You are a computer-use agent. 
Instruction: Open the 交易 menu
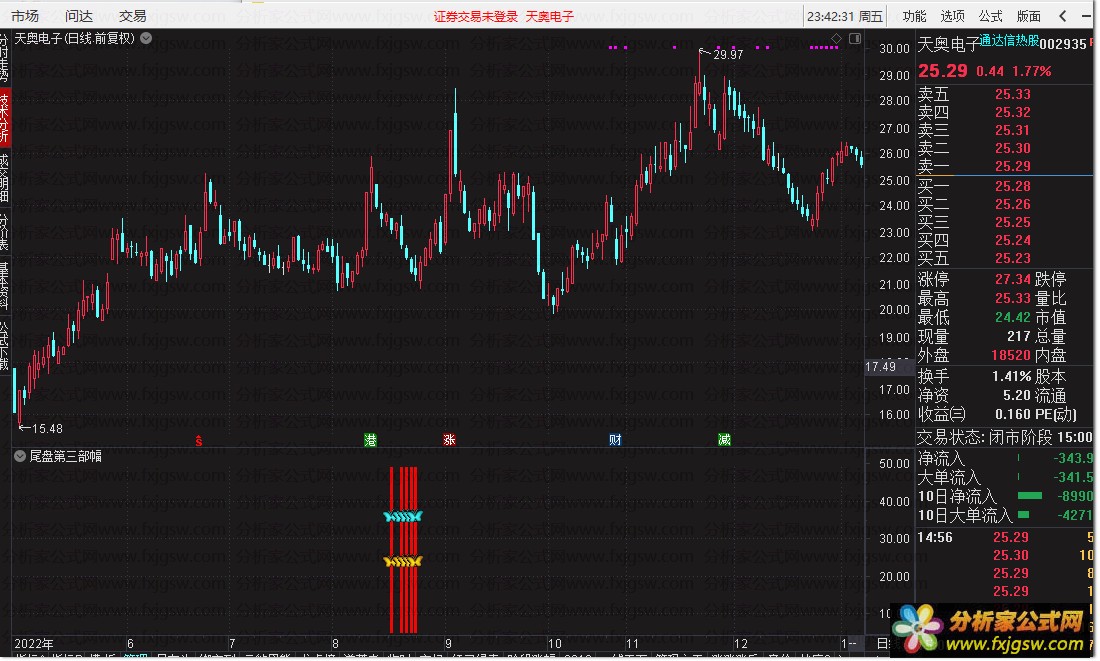(133, 15)
